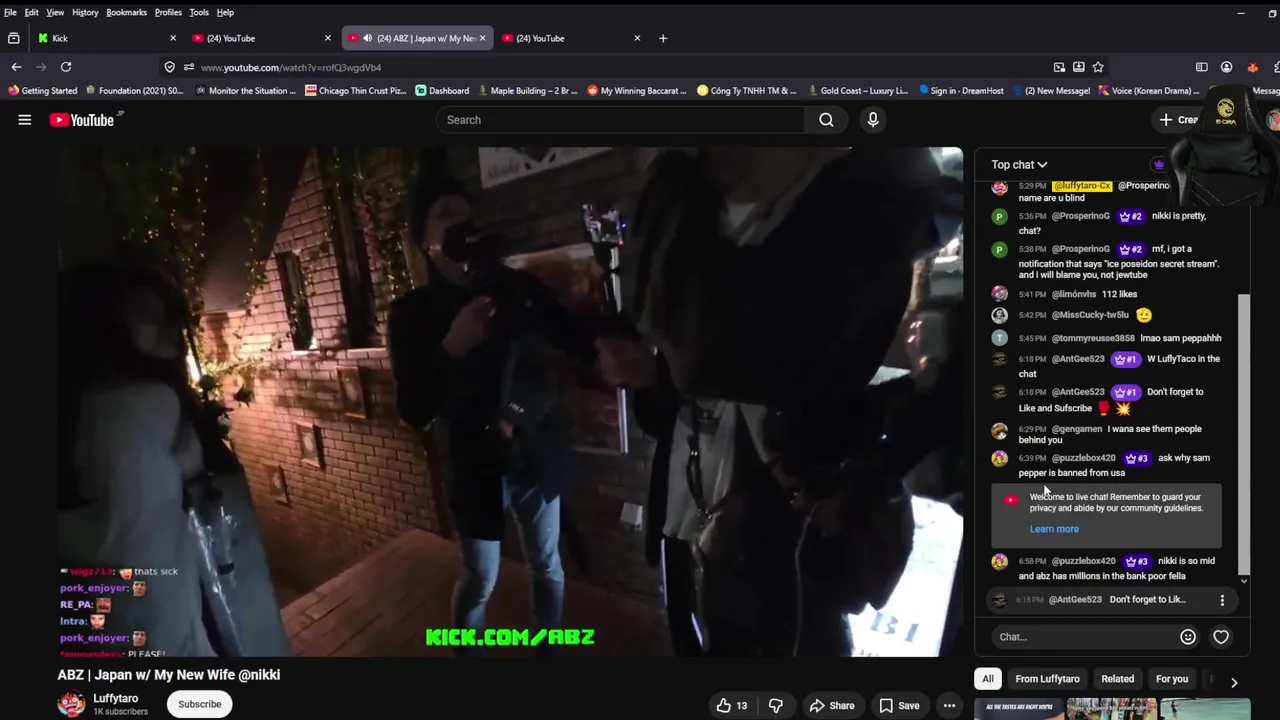Bookmark this page with the star

coord(1098,67)
